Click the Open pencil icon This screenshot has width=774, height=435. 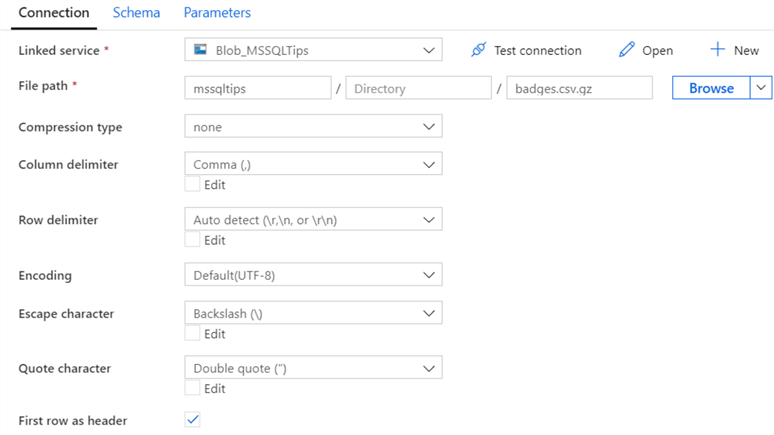tap(627, 50)
